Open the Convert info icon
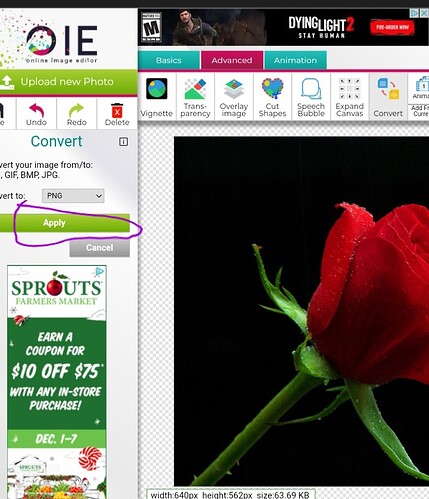Image resolution: width=429 pixels, height=499 pixels. click(x=123, y=142)
